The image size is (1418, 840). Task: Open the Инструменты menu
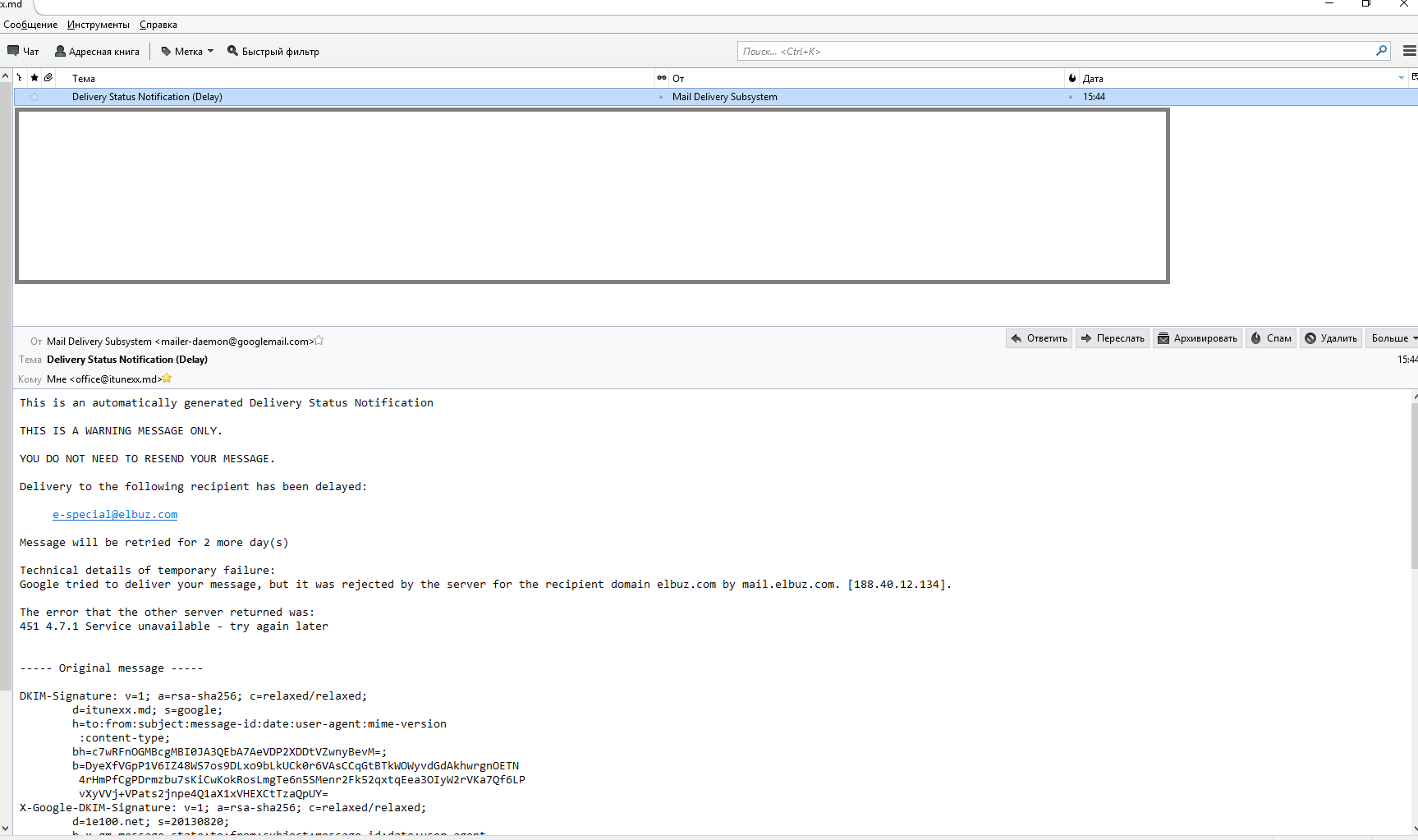point(99,25)
